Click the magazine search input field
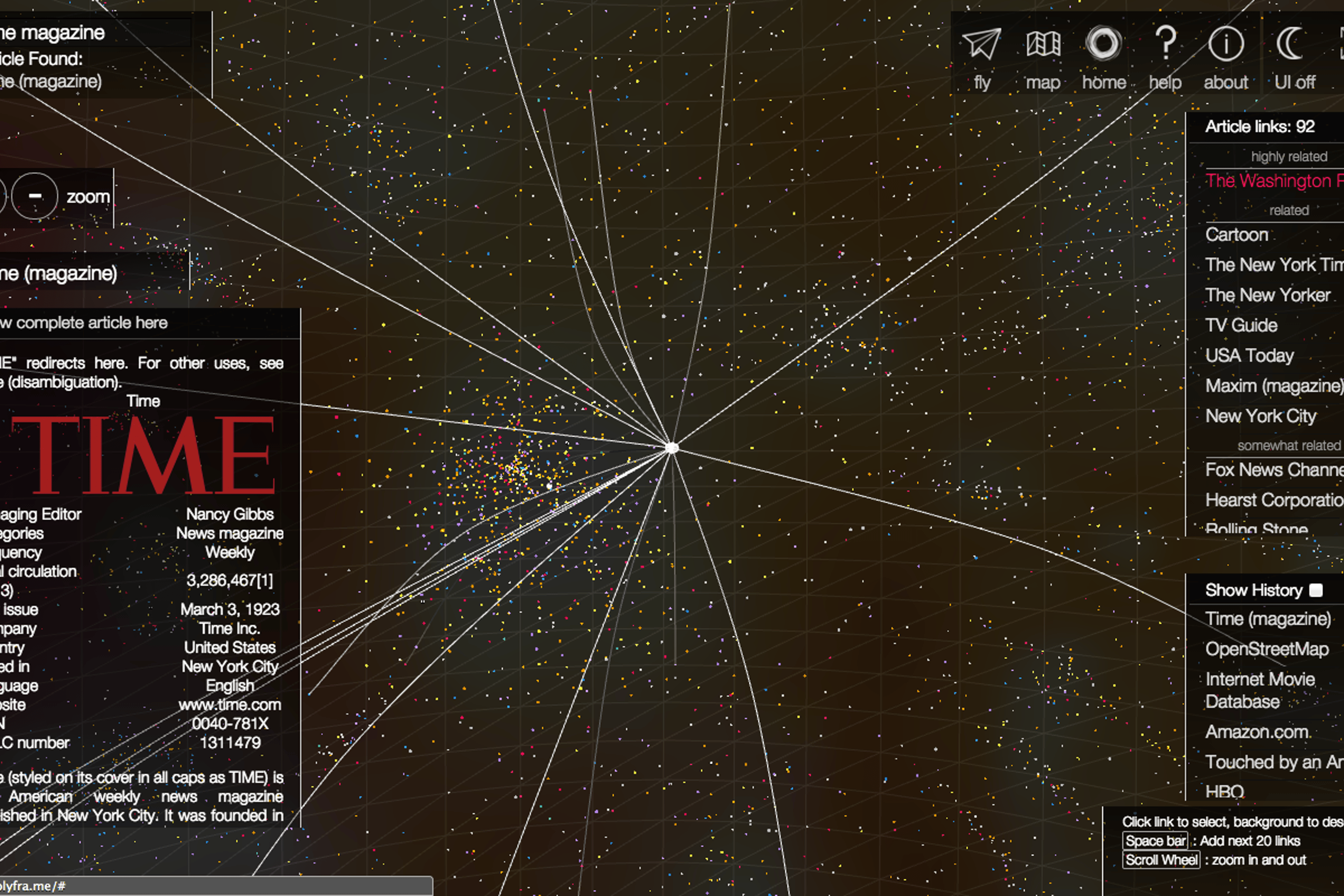 coord(95,33)
